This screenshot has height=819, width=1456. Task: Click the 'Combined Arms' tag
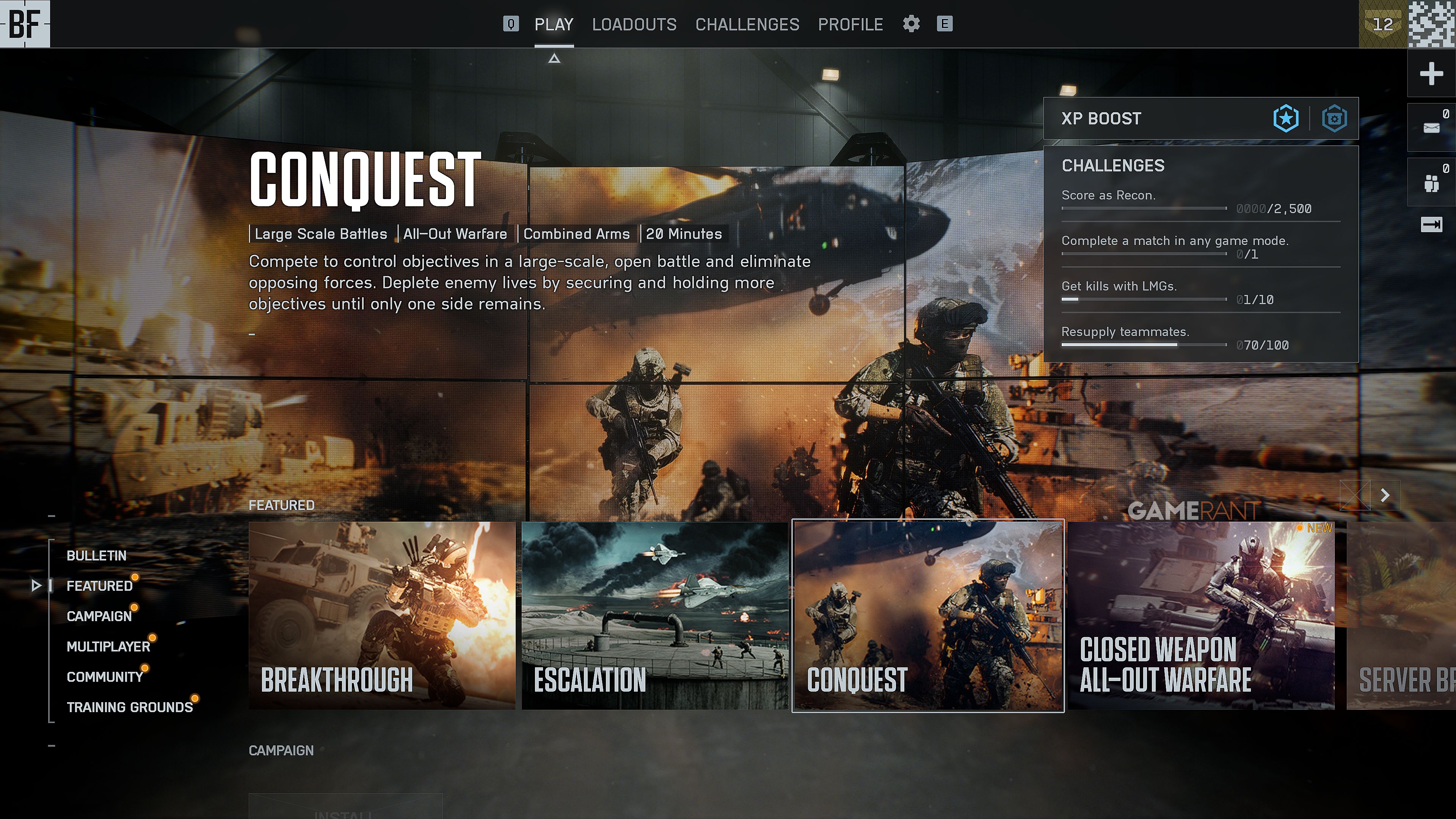(576, 234)
